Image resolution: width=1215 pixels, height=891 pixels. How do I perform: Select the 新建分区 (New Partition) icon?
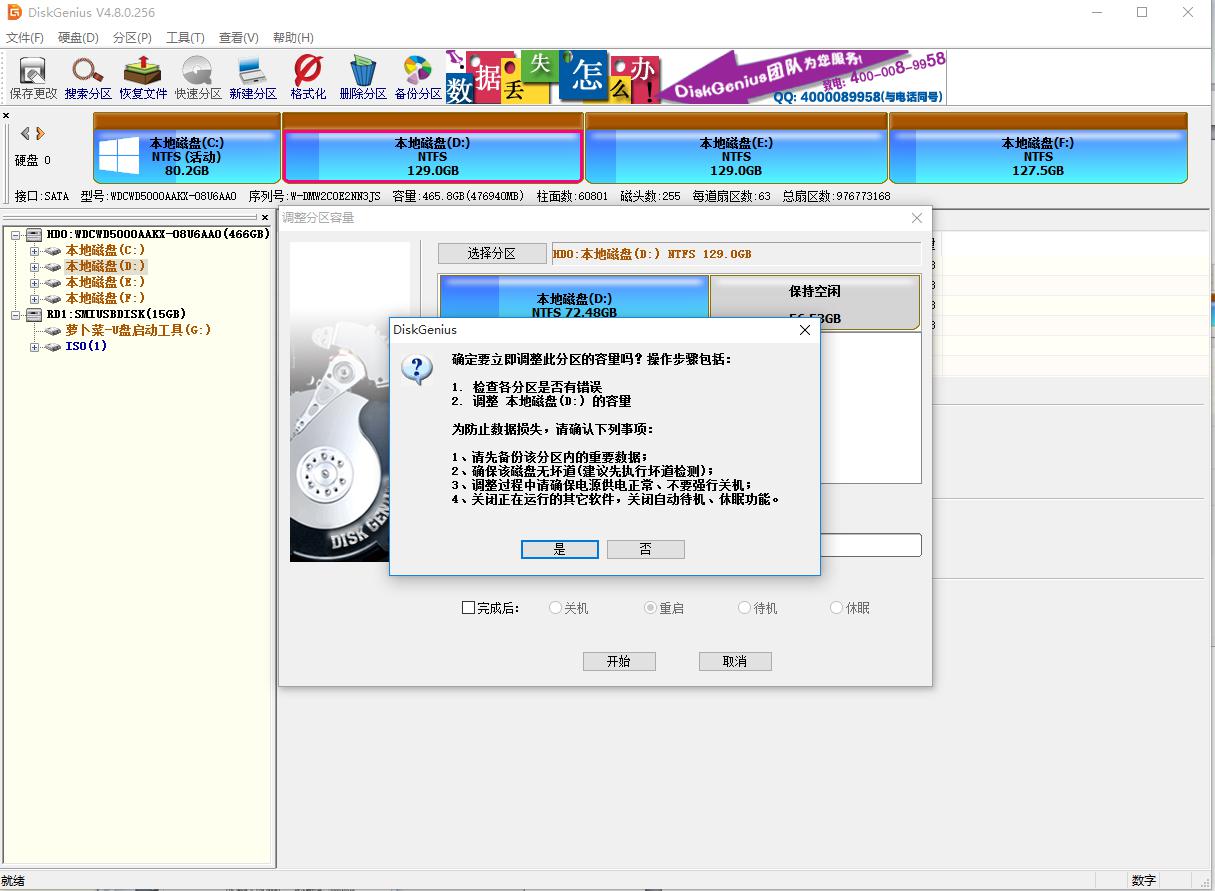click(252, 77)
